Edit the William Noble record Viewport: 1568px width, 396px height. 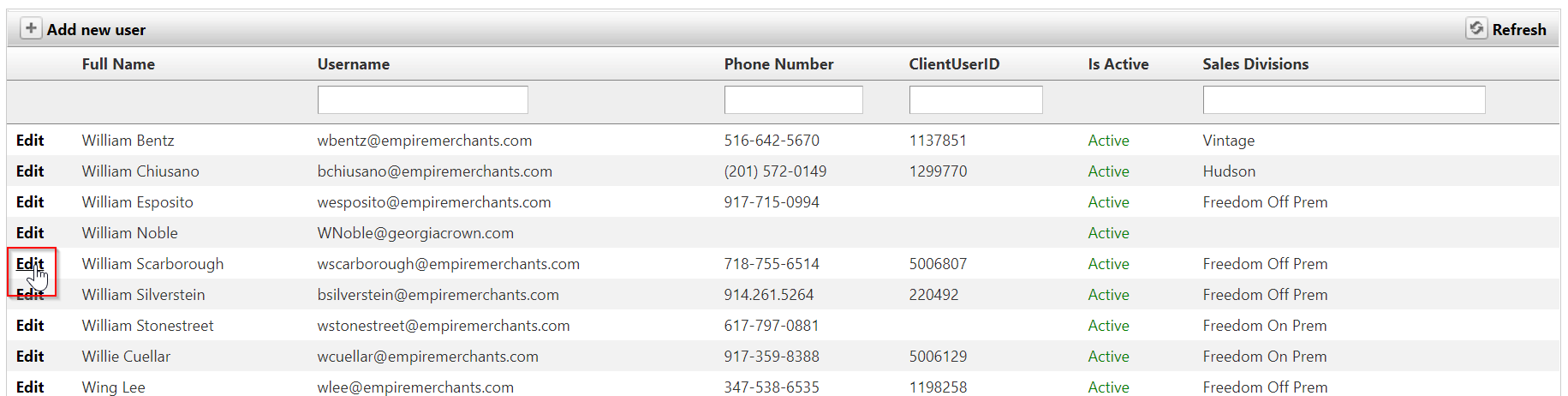click(30, 233)
